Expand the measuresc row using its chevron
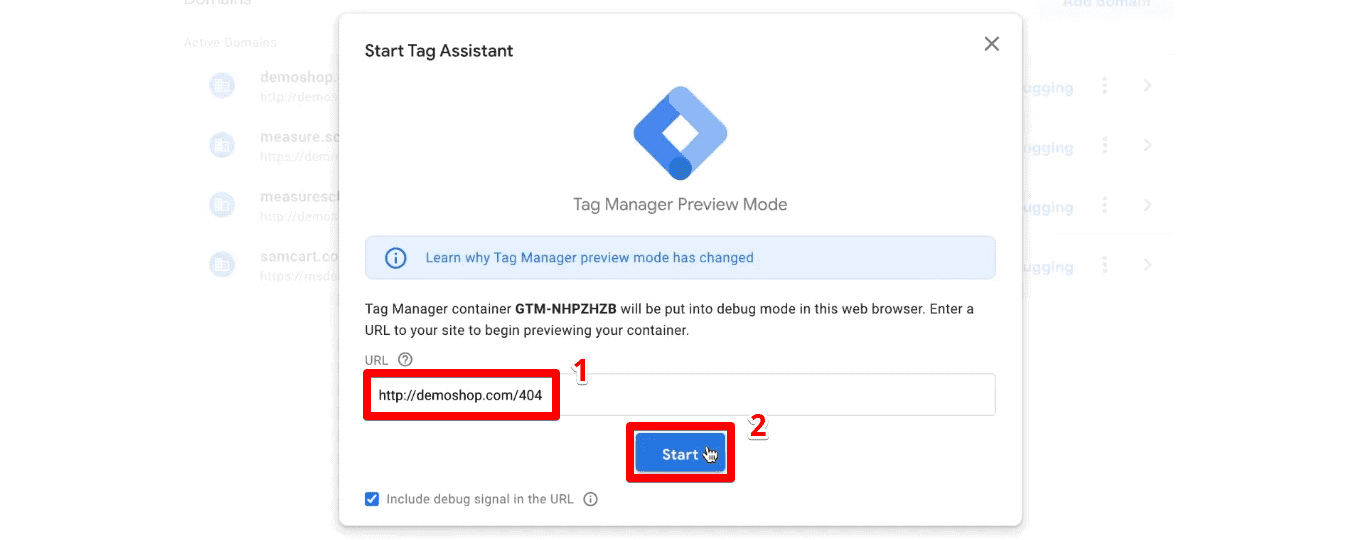The width and height of the screenshot is (1360, 540). tap(1147, 206)
